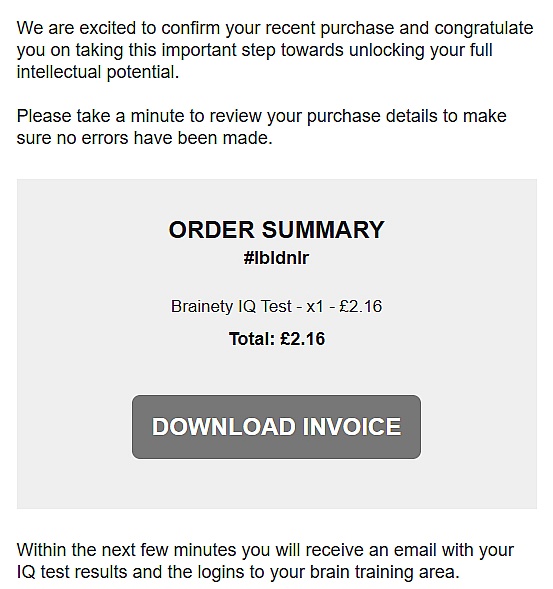Click the sentence "sure no errors have been made"

click(x=143, y=138)
